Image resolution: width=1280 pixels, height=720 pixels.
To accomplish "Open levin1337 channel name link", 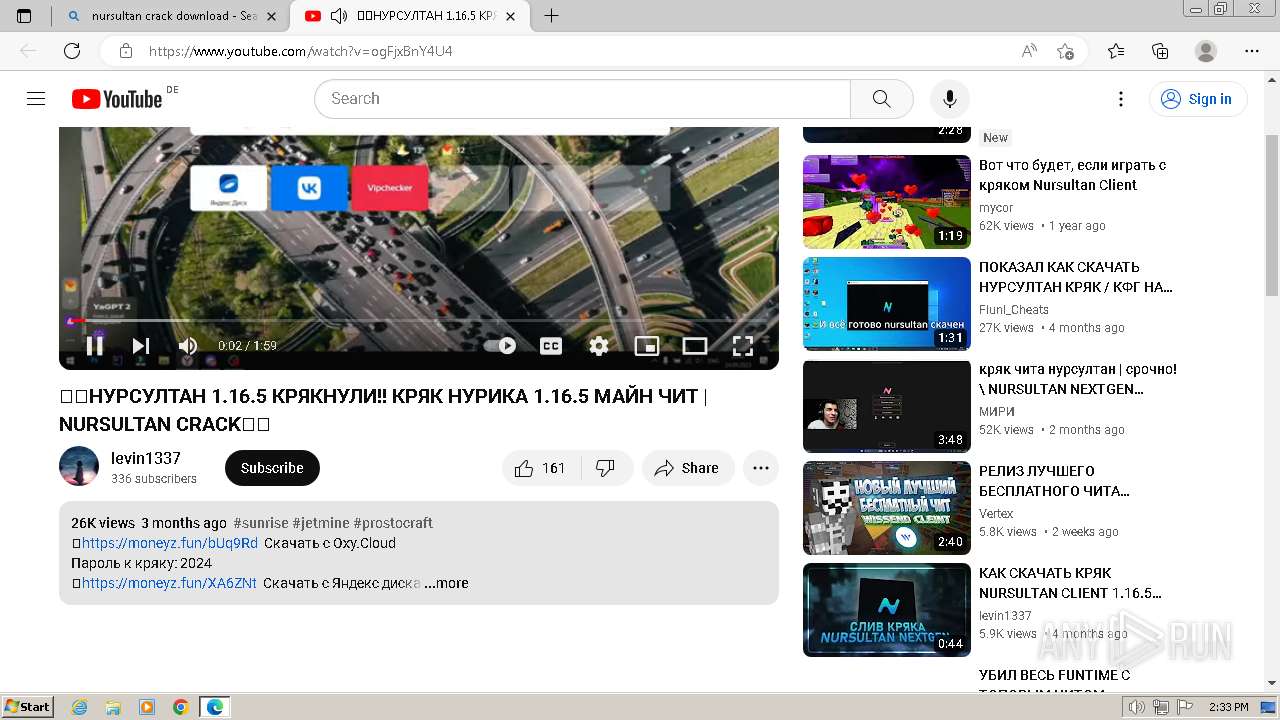I will click(x=146, y=458).
